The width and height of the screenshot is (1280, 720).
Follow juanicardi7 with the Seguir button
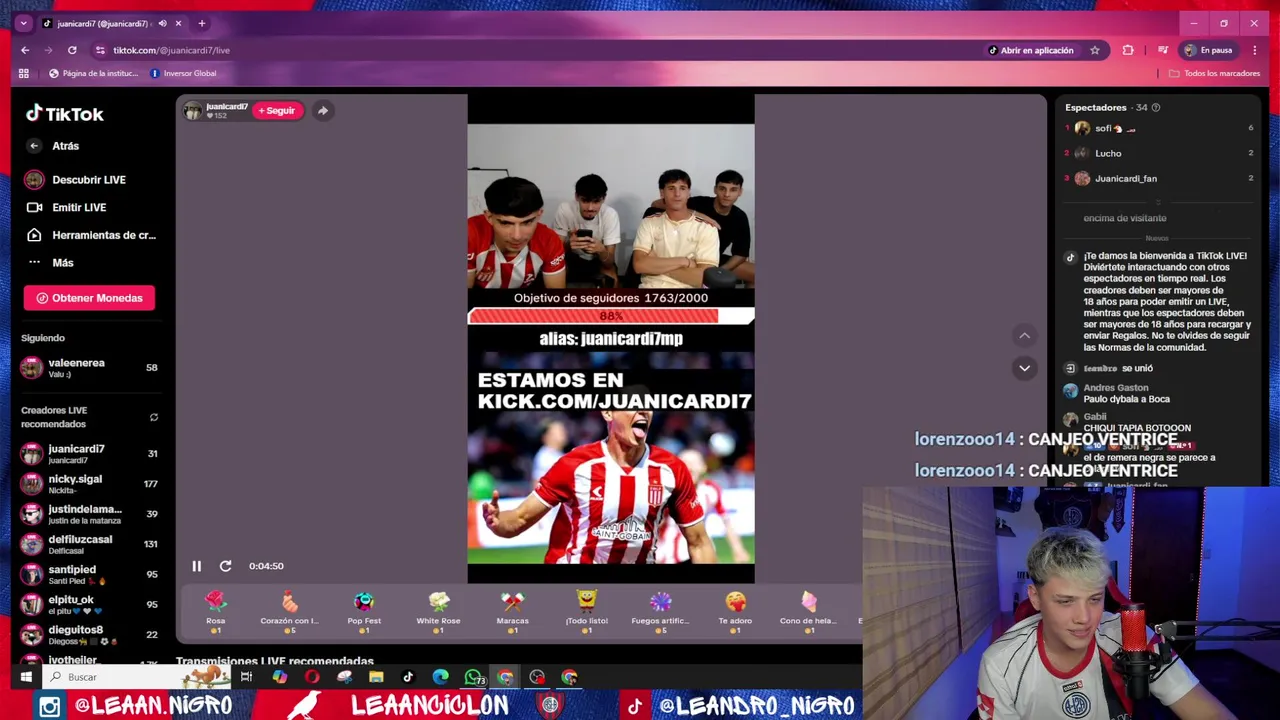277,111
